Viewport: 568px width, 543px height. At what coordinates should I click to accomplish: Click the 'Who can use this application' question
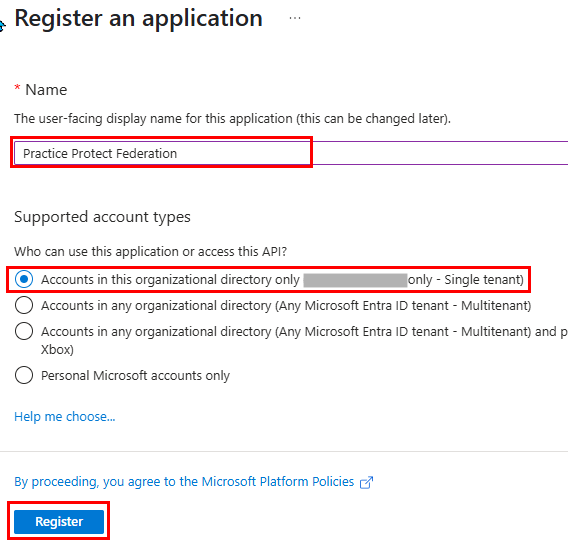coord(150,251)
